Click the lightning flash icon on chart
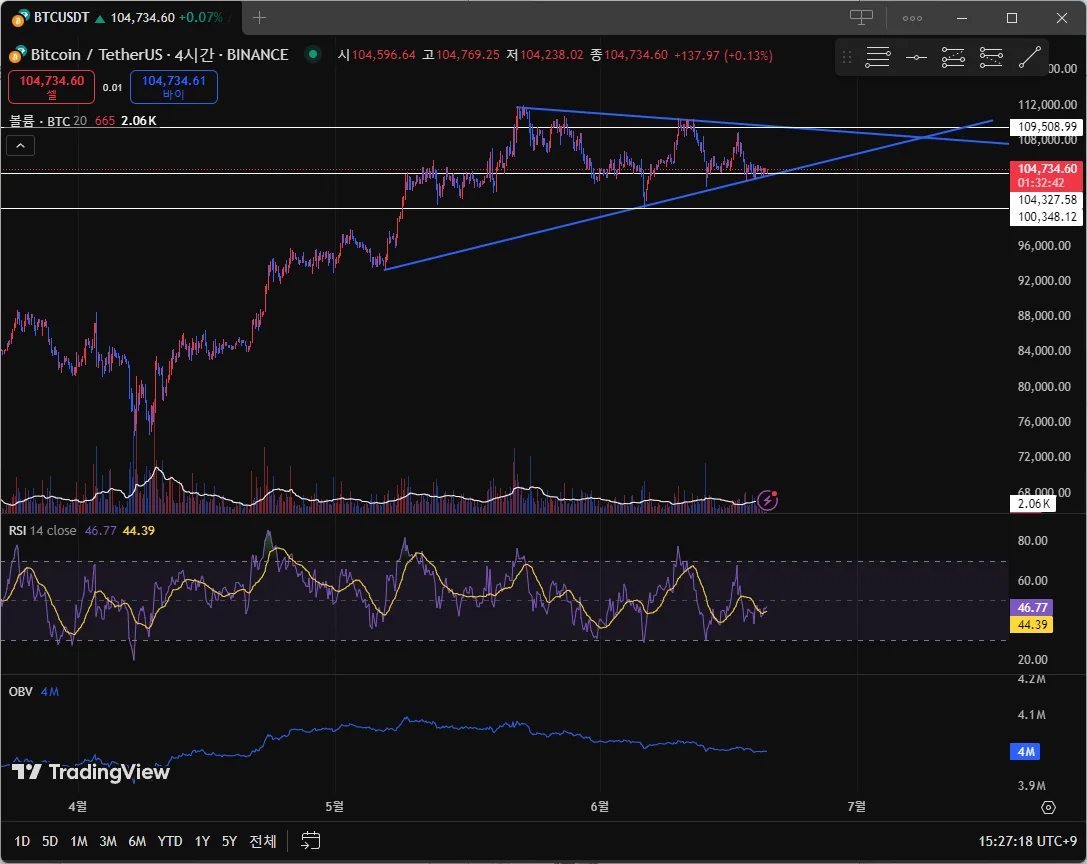 click(767, 499)
